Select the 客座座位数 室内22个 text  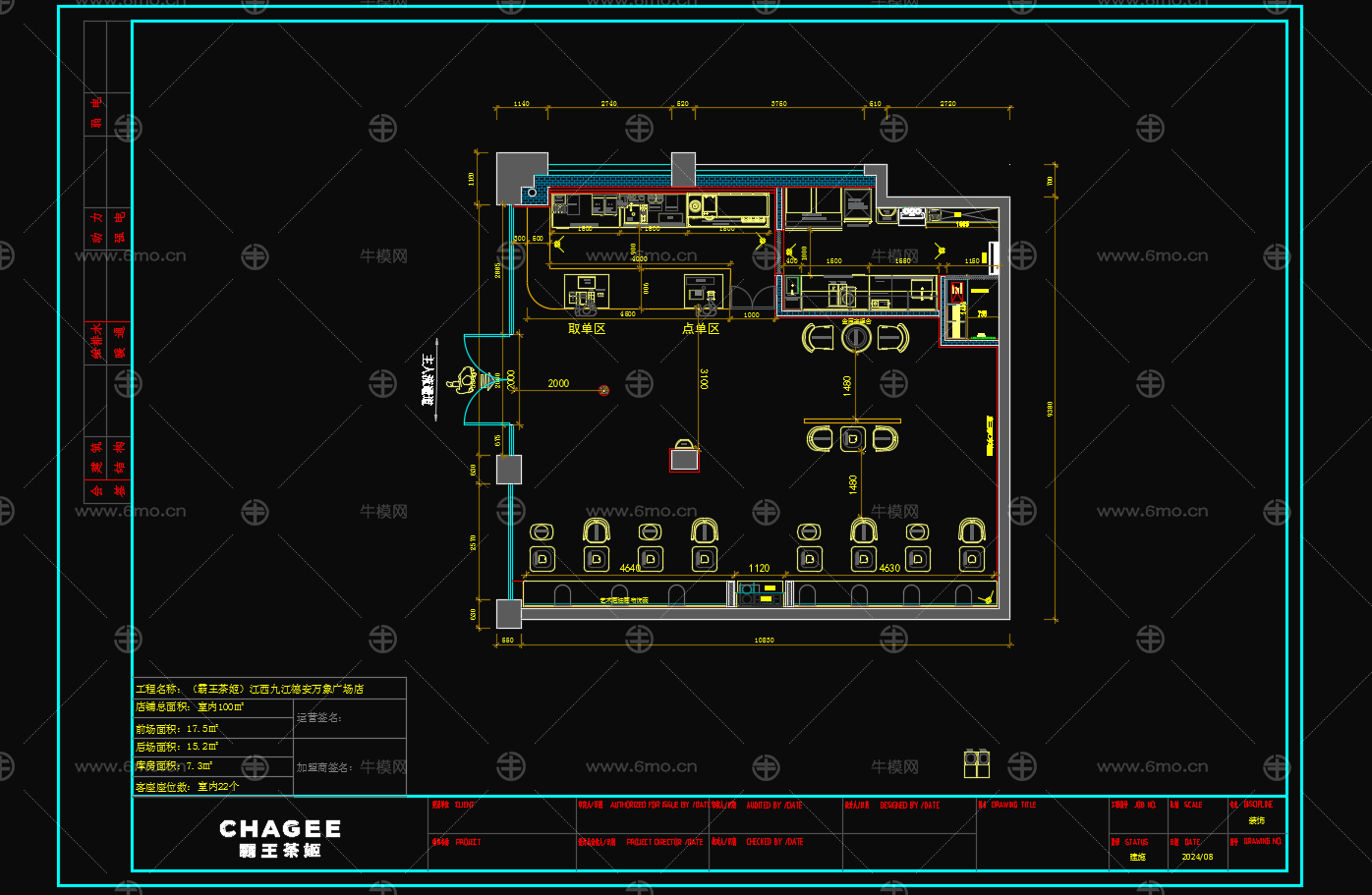point(187,787)
